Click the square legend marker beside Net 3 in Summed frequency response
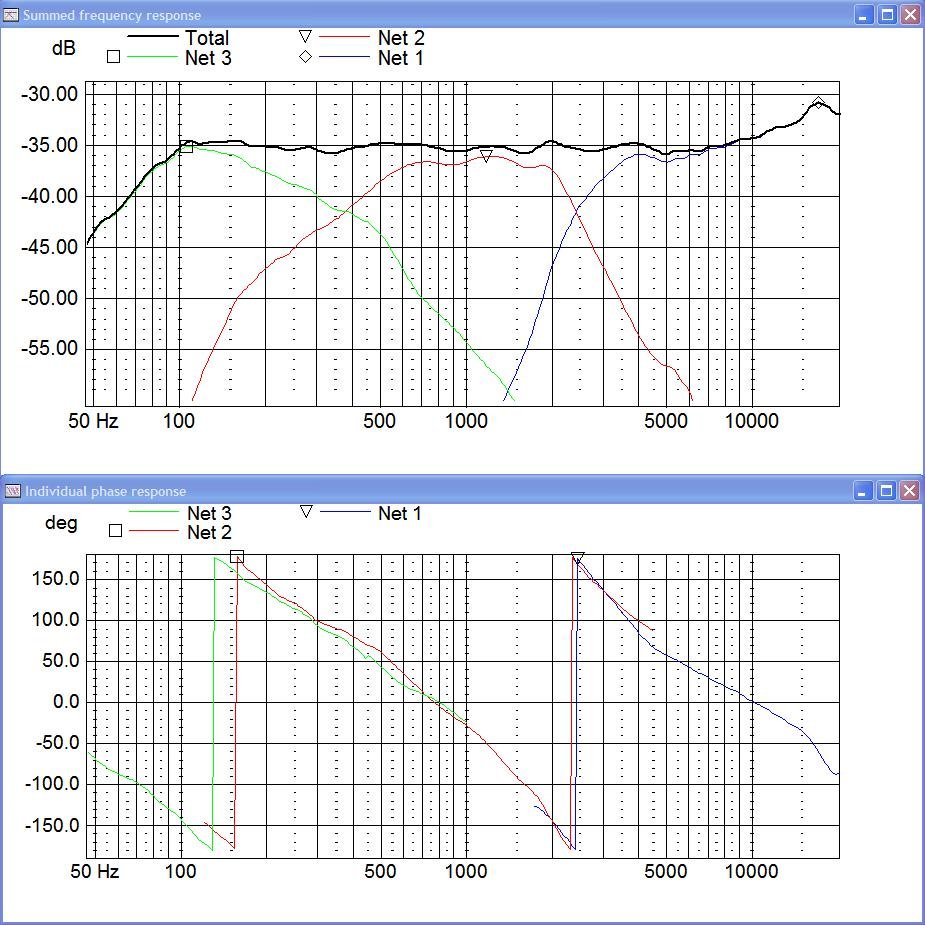Image resolution: width=925 pixels, height=925 pixels. [113, 57]
